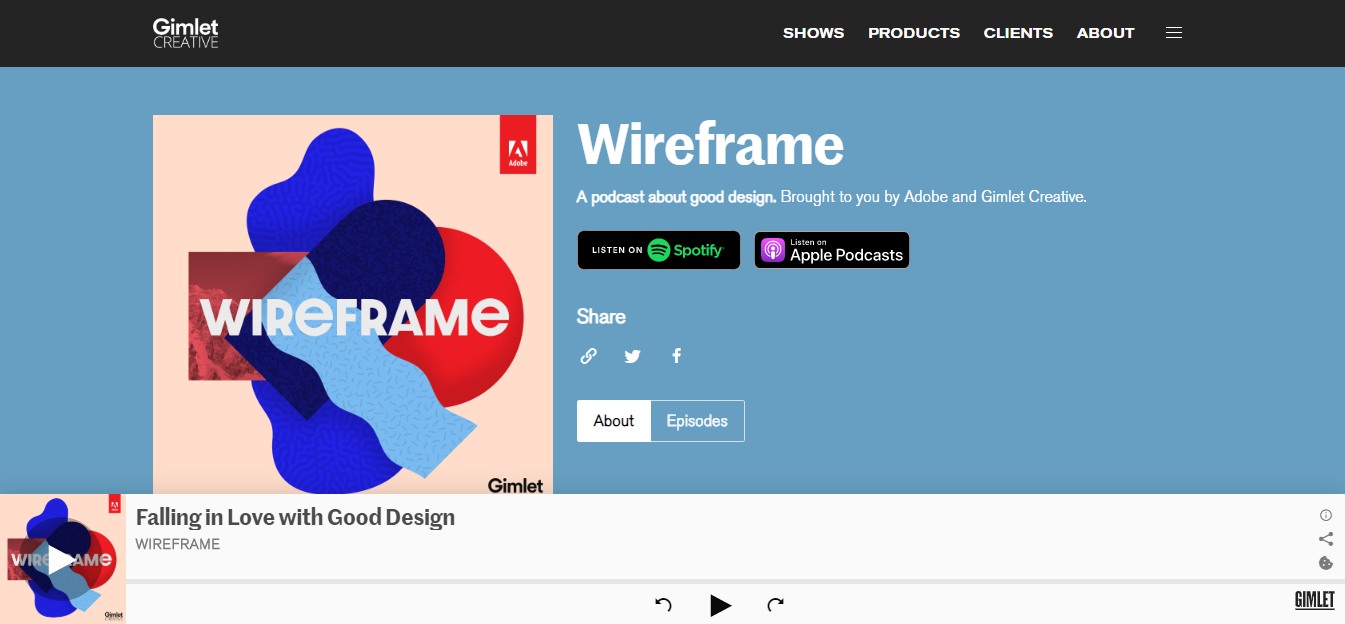1345x624 pixels.
Task: Open the Products menu item
Action: point(914,33)
